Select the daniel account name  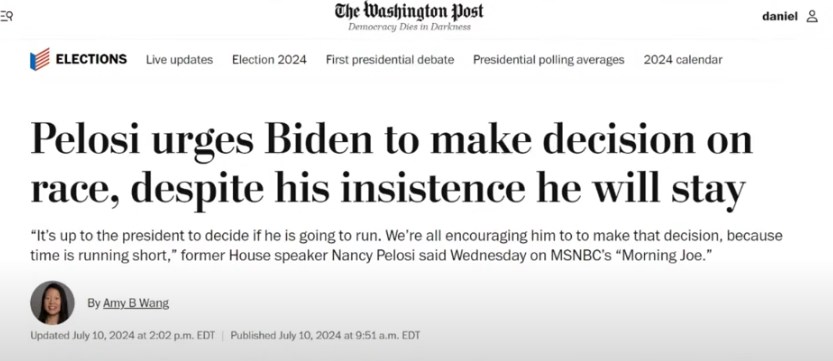[780, 16]
